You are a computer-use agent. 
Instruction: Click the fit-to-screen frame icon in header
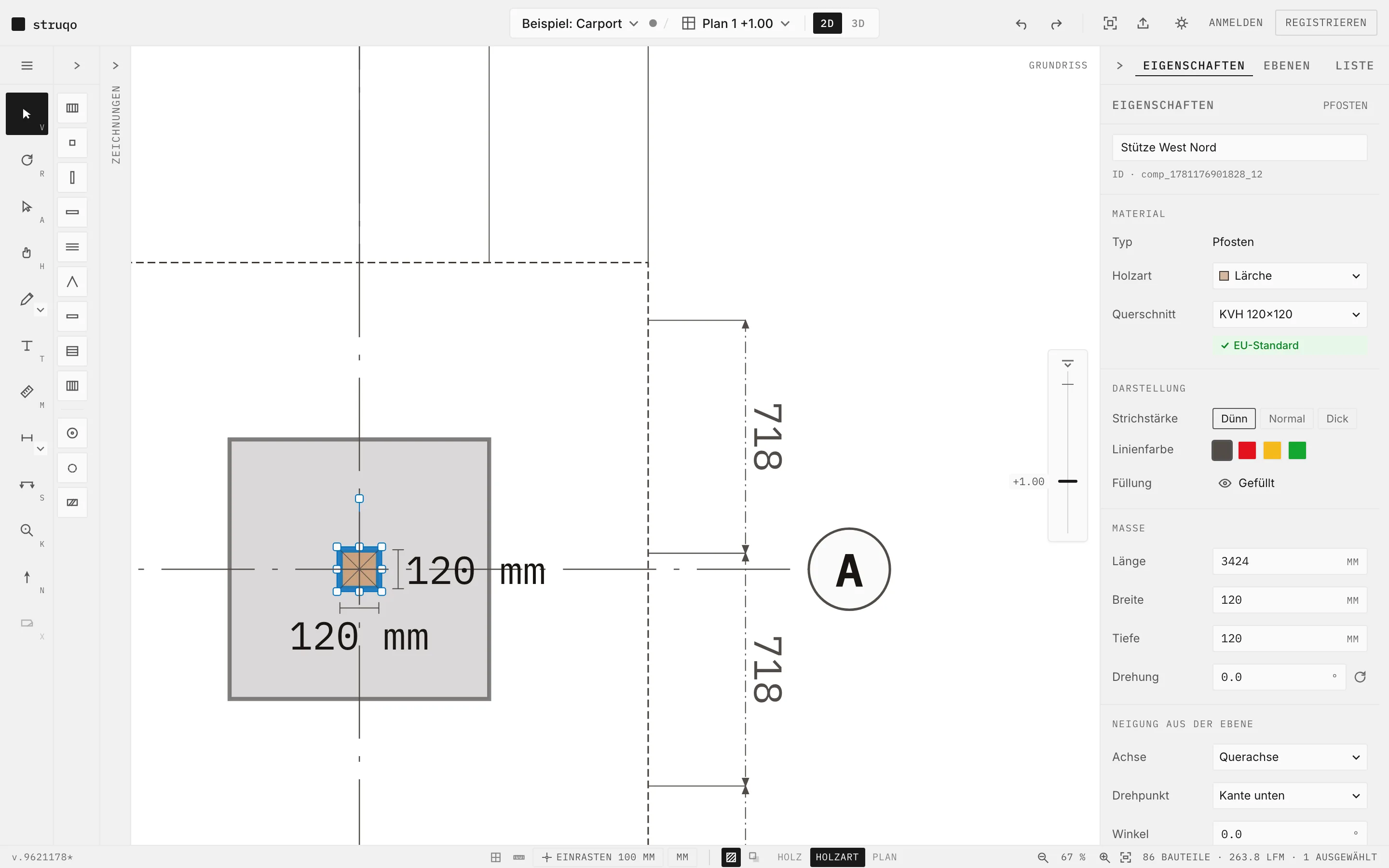[x=1110, y=23]
